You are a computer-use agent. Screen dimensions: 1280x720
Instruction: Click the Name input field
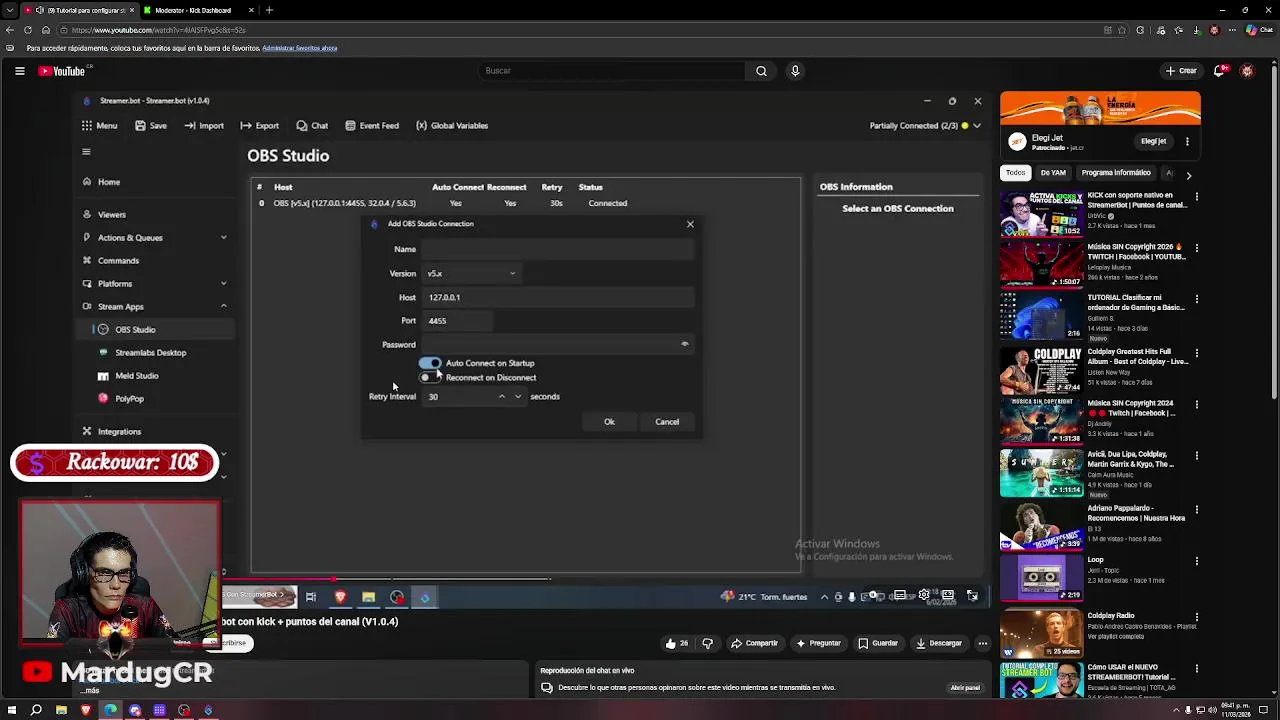(557, 249)
